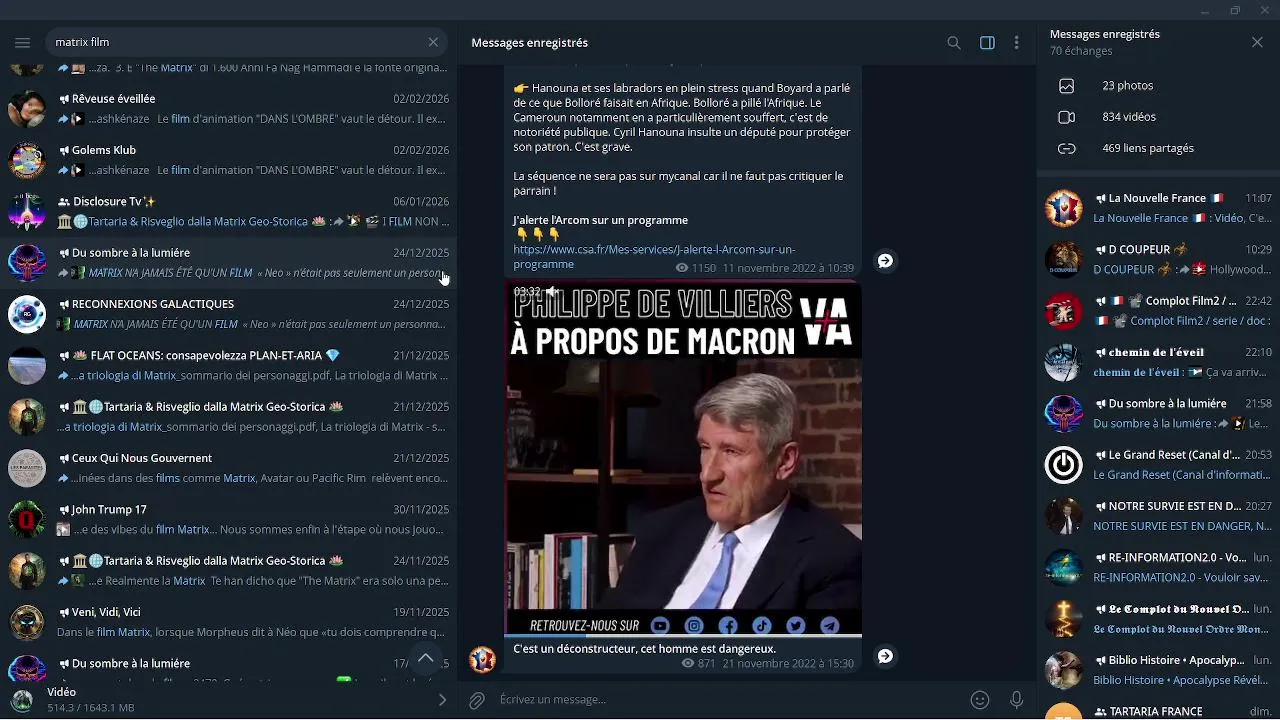Forward the Philippe de Villiers video
This screenshot has width=1280, height=720.
pos(885,656)
